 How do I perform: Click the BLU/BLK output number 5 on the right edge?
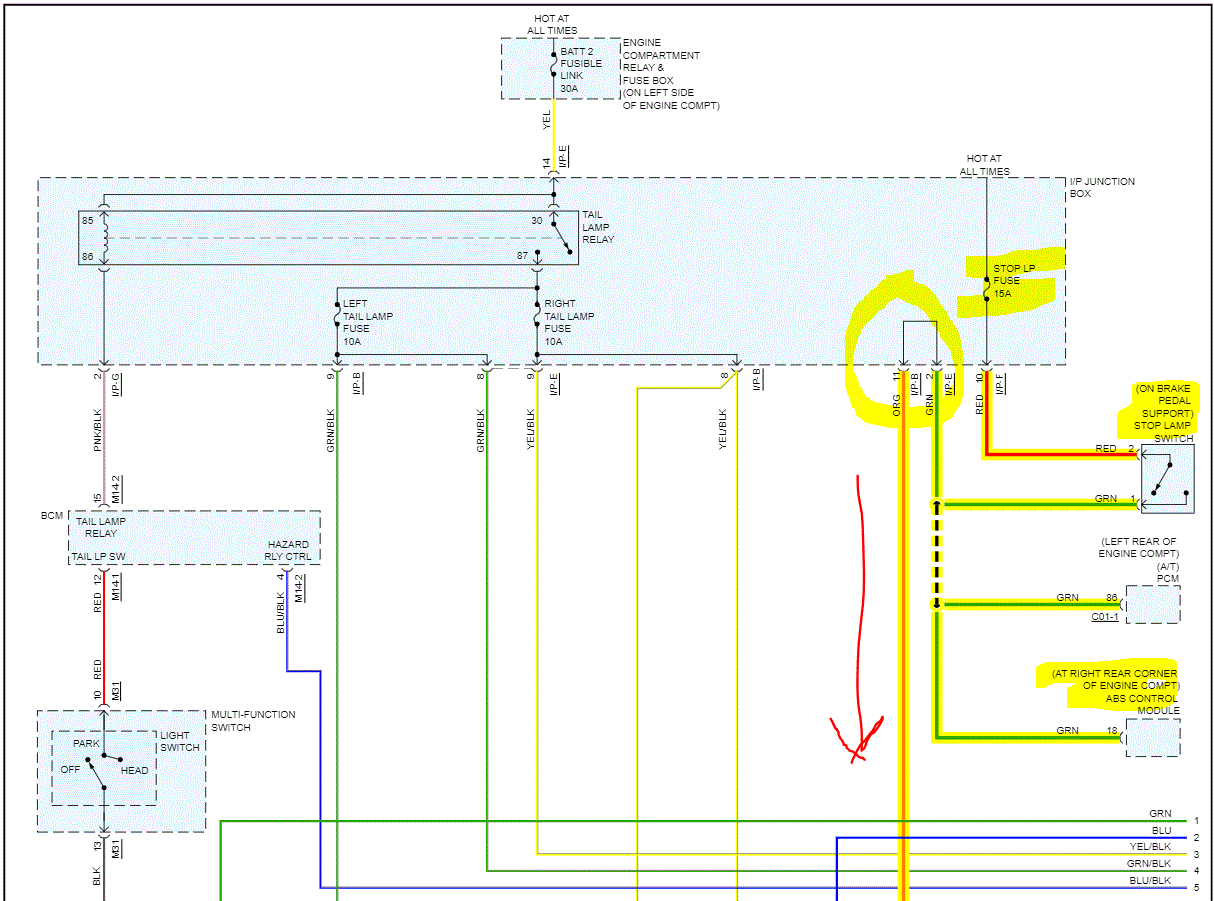tap(1195, 887)
